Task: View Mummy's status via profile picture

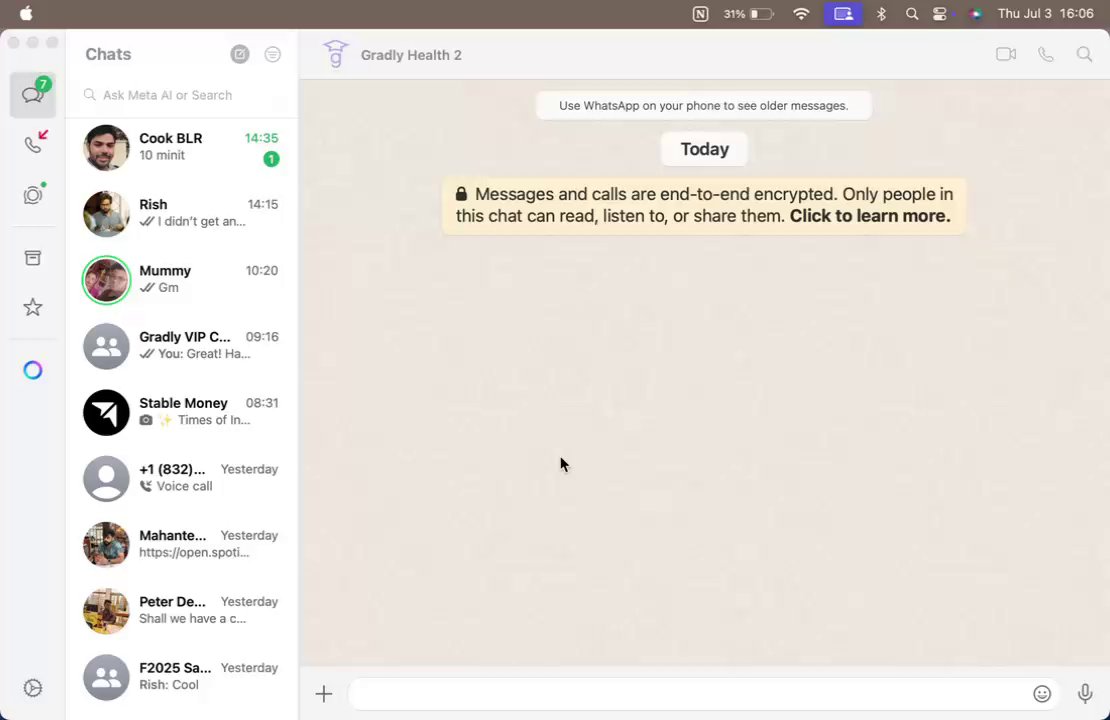Action: point(106,280)
